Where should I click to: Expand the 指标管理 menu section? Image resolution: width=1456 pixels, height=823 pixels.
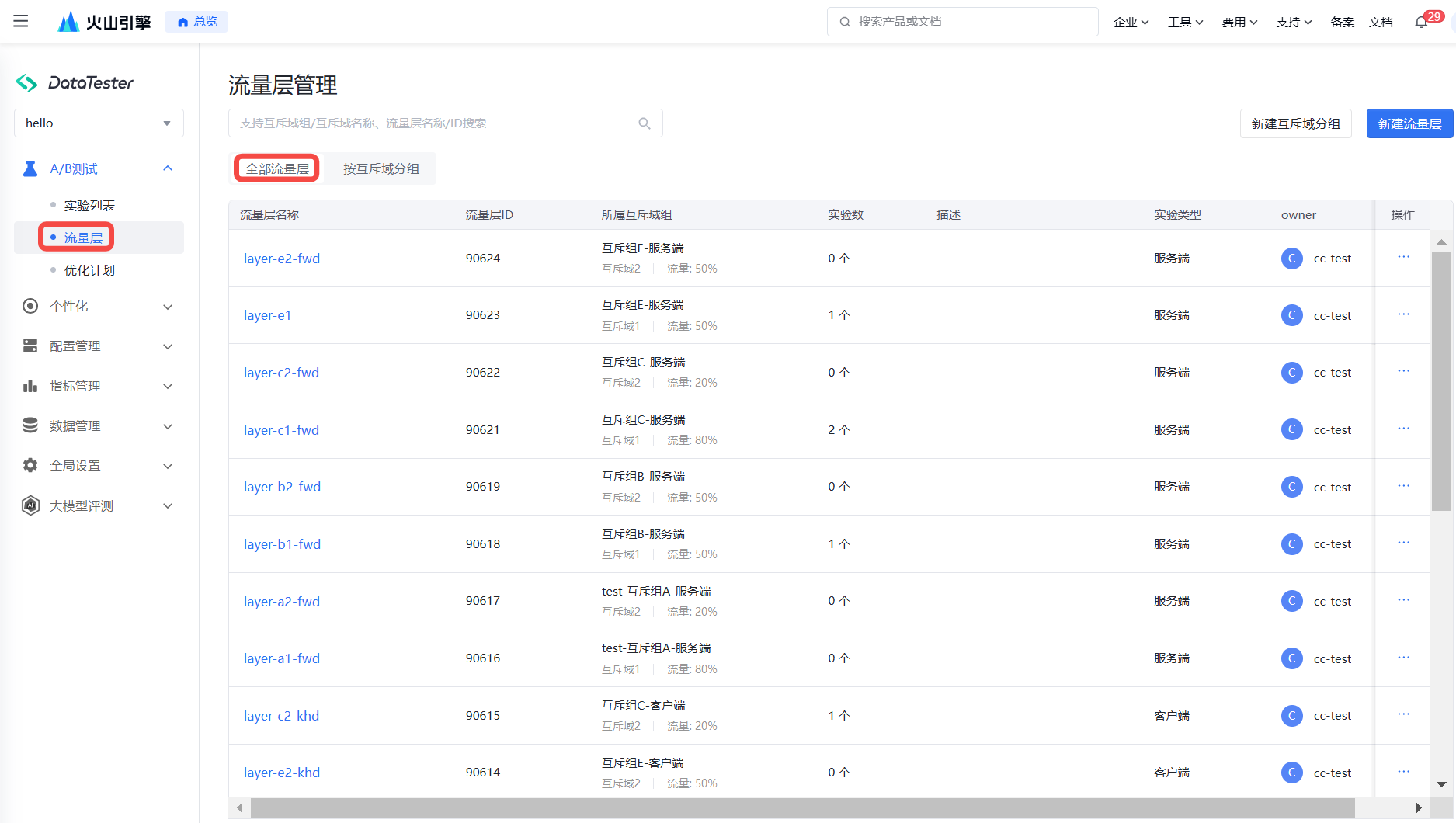167,386
